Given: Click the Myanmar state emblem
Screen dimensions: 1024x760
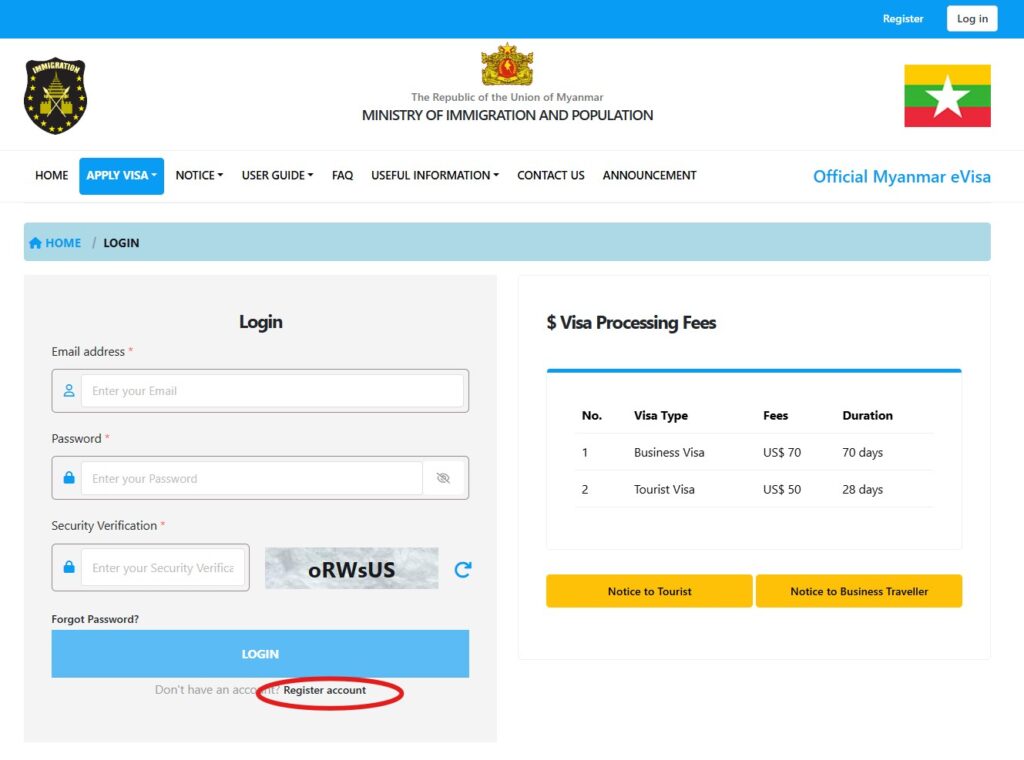Looking at the screenshot, I should (x=507, y=65).
